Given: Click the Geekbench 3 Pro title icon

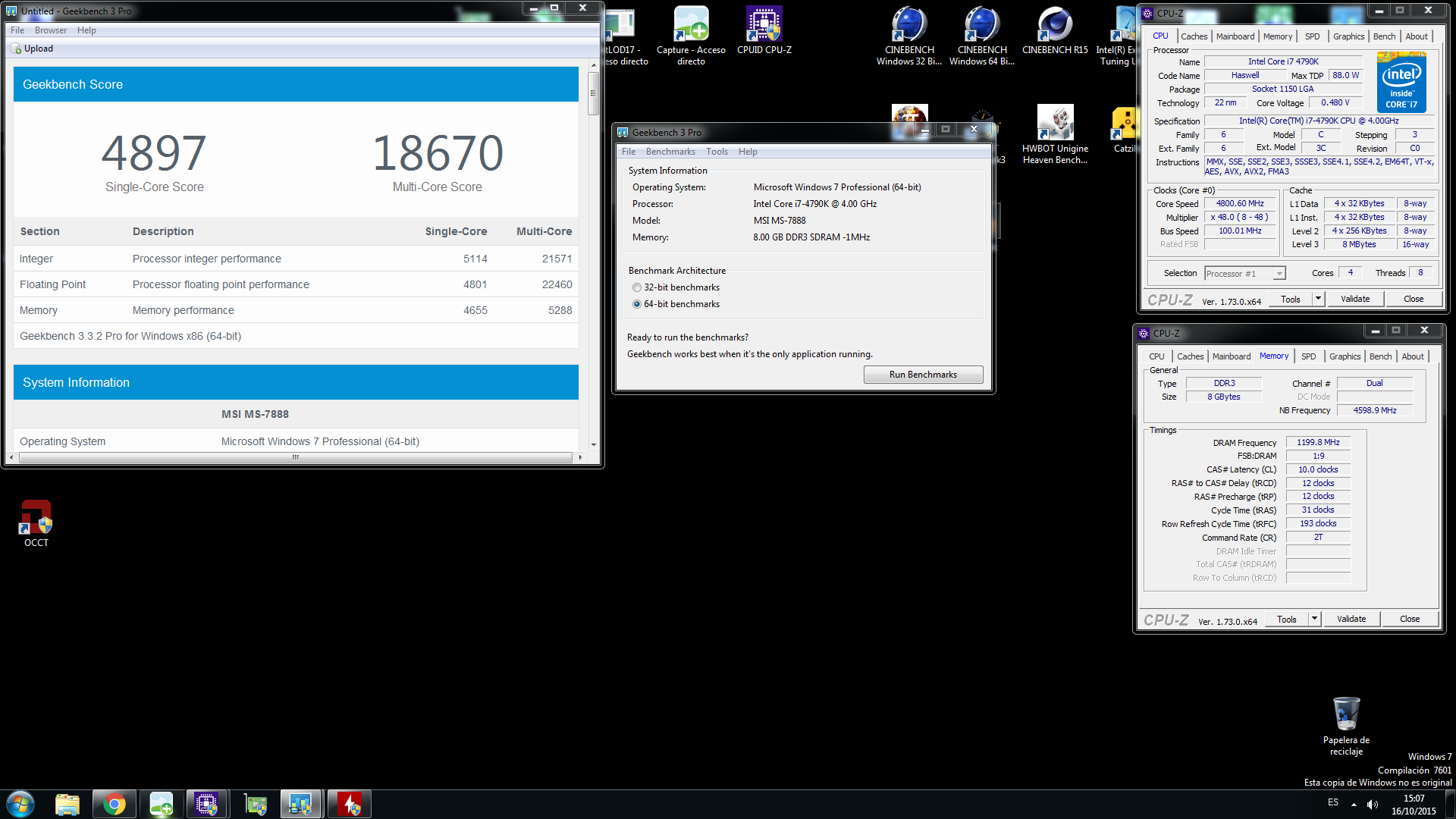Looking at the screenshot, I should point(623,132).
